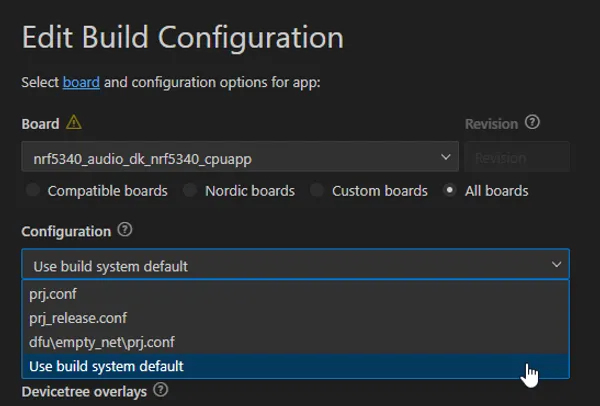Select Use build system default option
This screenshot has width=600, height=406.
click(107, 366)
